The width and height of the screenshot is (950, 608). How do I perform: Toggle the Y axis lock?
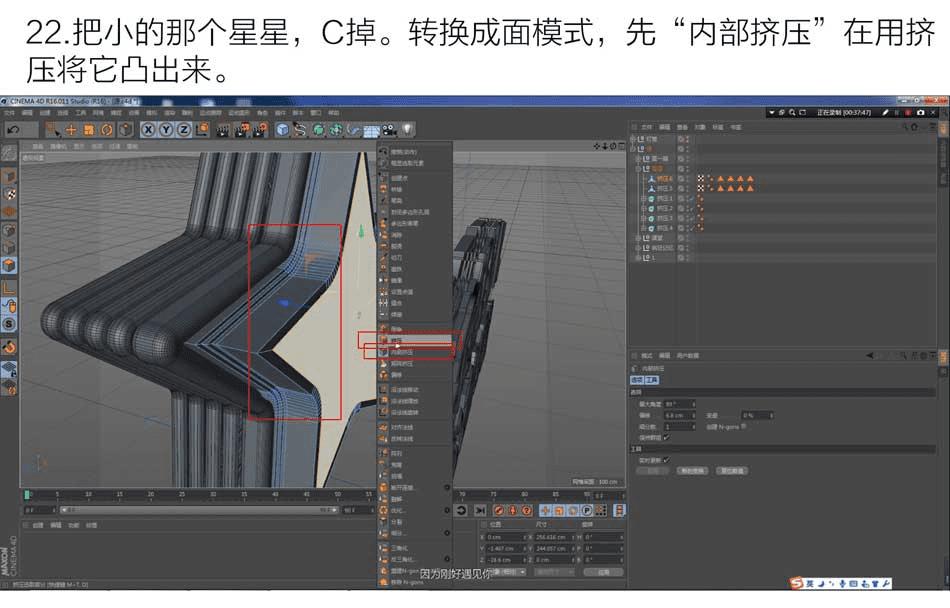[165, 130]
